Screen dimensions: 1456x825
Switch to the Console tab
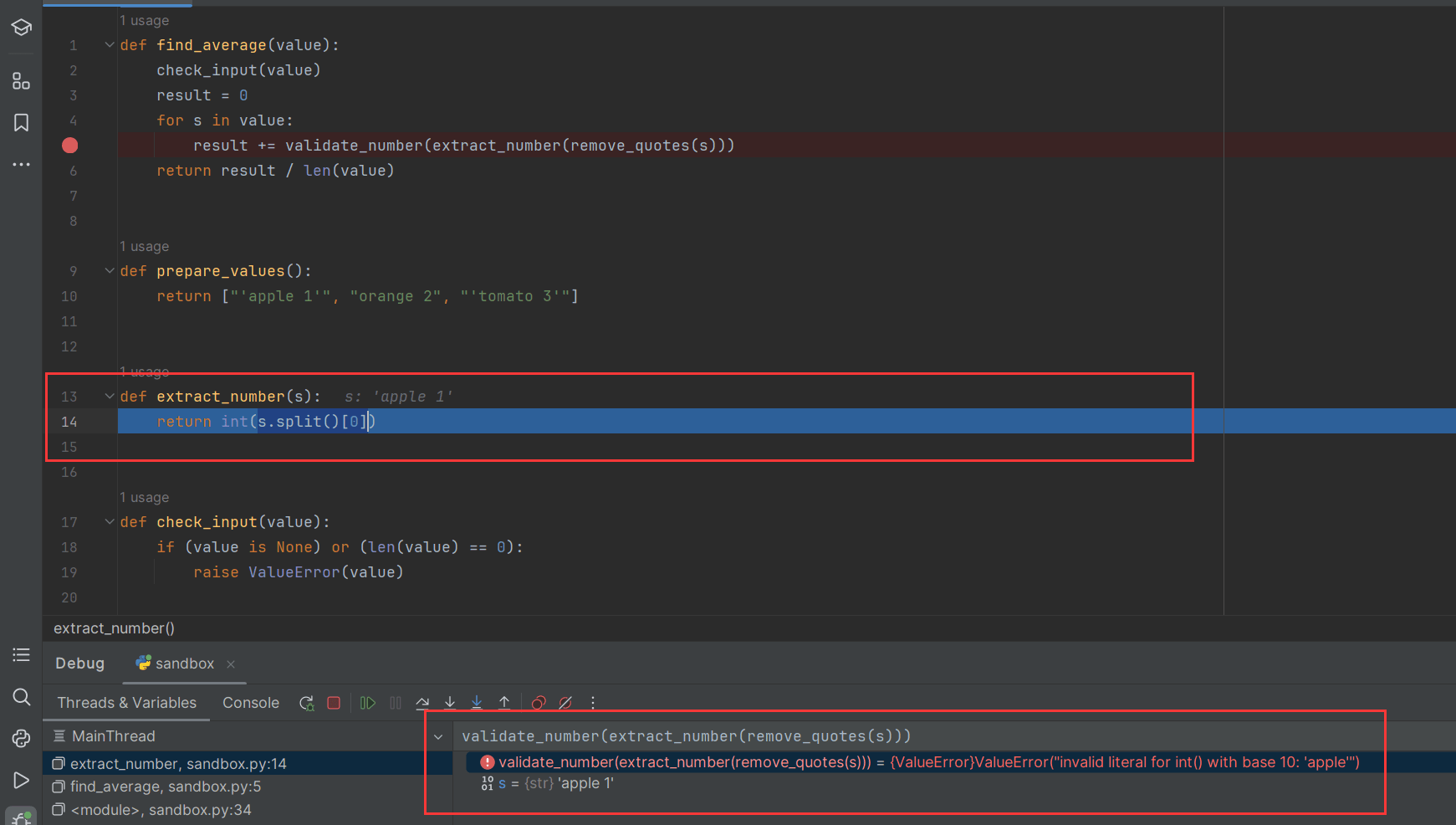(251, 703)
